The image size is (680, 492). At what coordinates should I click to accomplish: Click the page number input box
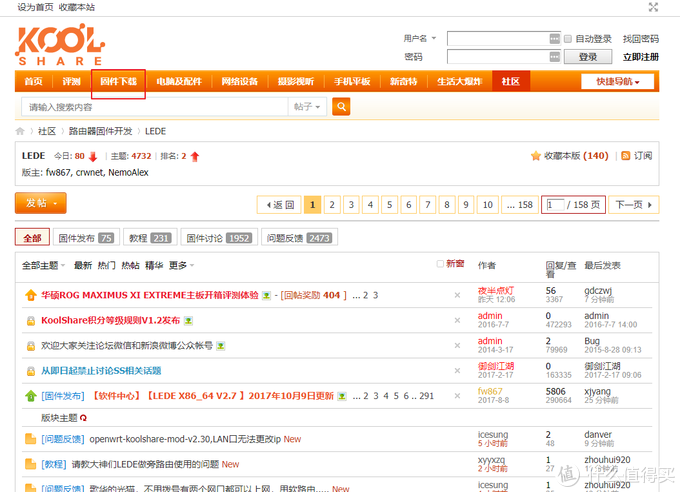[x=555, y=205]
